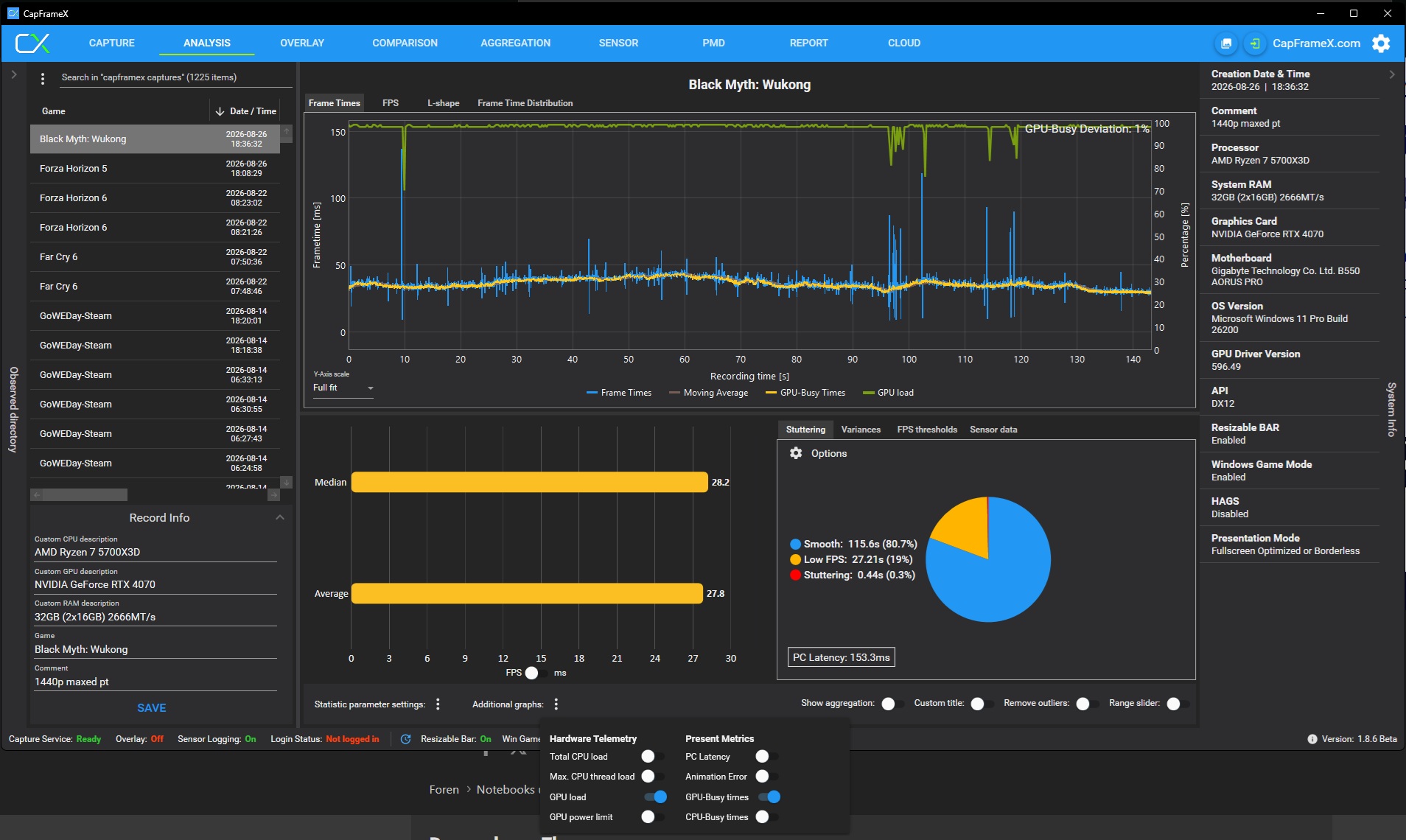Enable Max. CPU thread load graph
The image size is (1406, 840).
(x=653, y=777)
